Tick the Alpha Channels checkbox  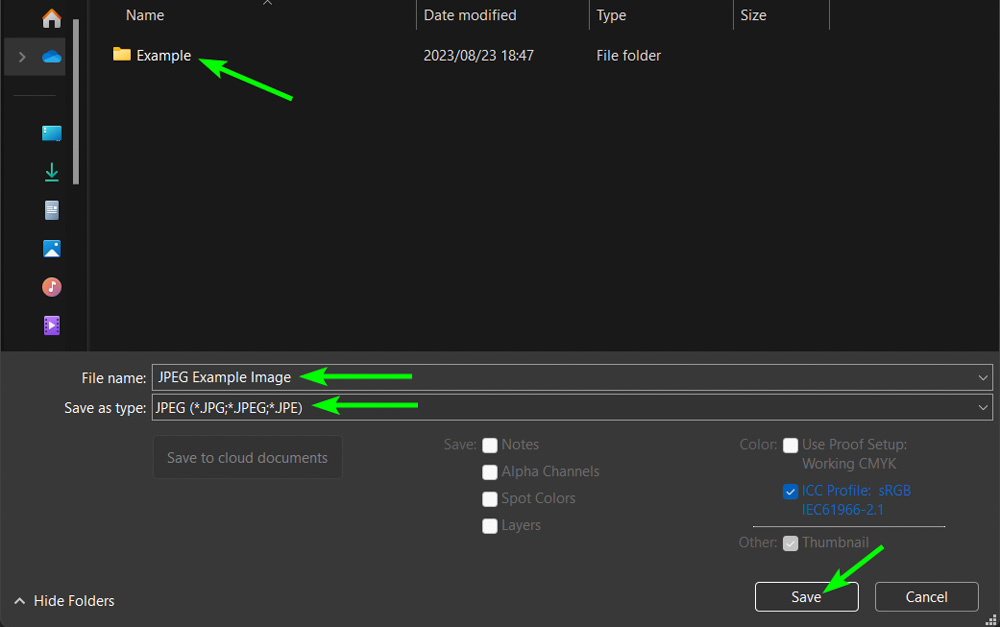[490, 472]
